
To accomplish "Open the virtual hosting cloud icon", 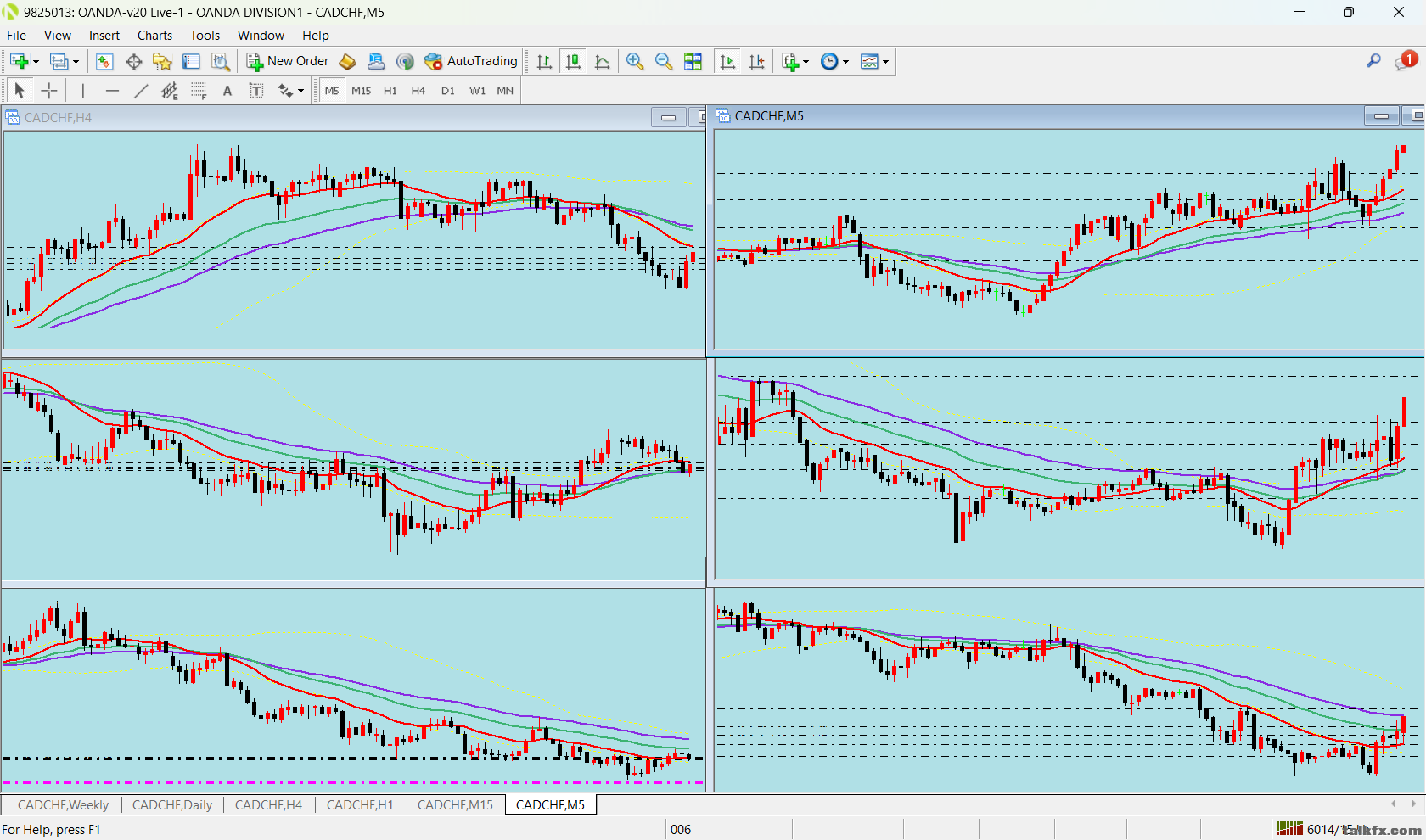I will click(x=376, y=61).
